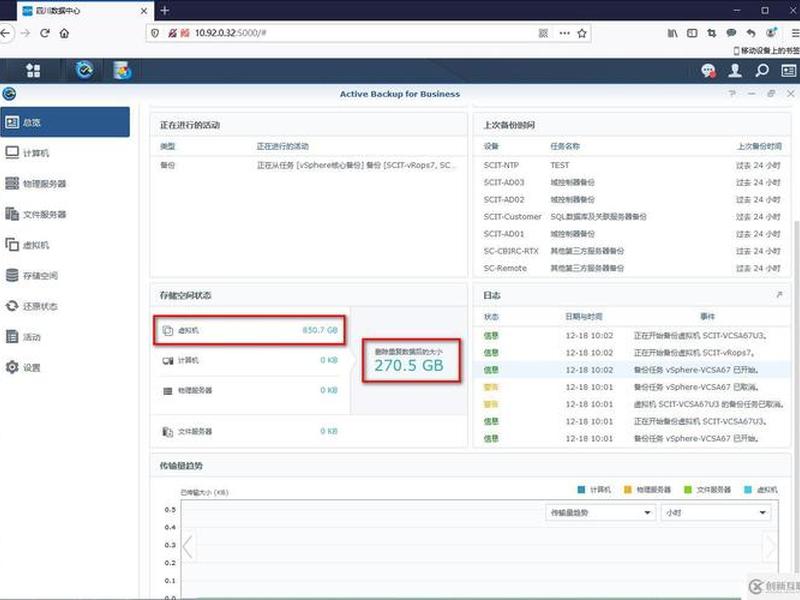Toggle 虚拟机 legend cyan swatch
This screenshot has width=800, height=600.
[x=747, y=490]
